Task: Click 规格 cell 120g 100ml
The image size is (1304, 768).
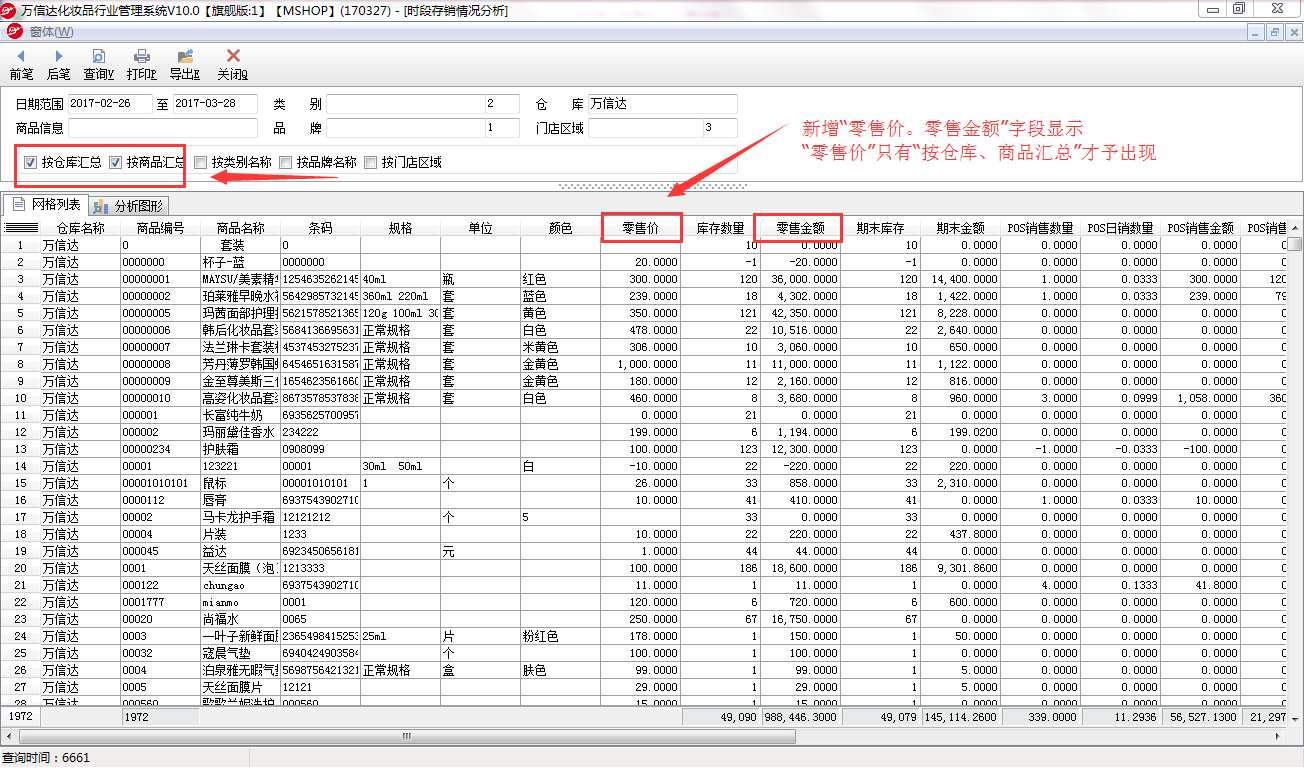Action: coord(400,313)
